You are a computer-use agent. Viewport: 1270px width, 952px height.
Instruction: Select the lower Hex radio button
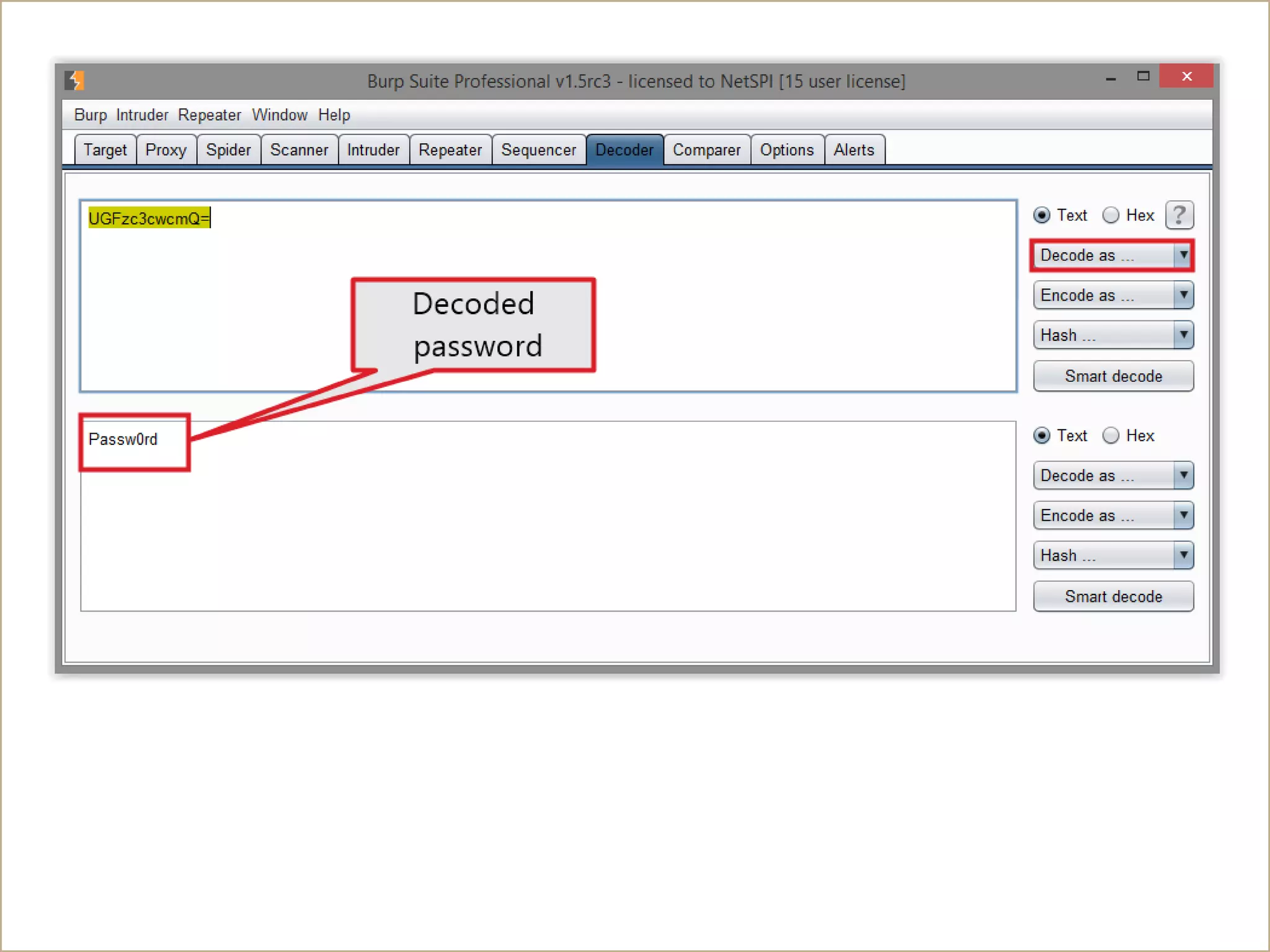point(1111,436)
